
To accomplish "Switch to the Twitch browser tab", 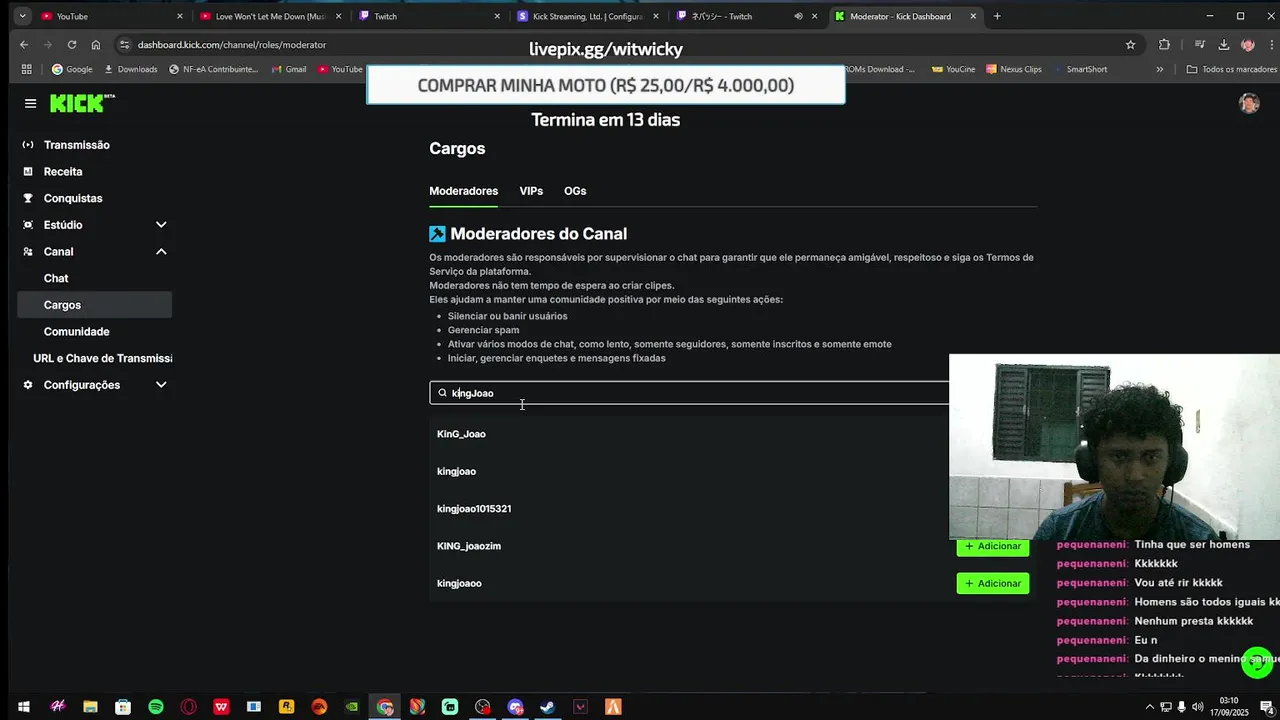I will (428, 16).
